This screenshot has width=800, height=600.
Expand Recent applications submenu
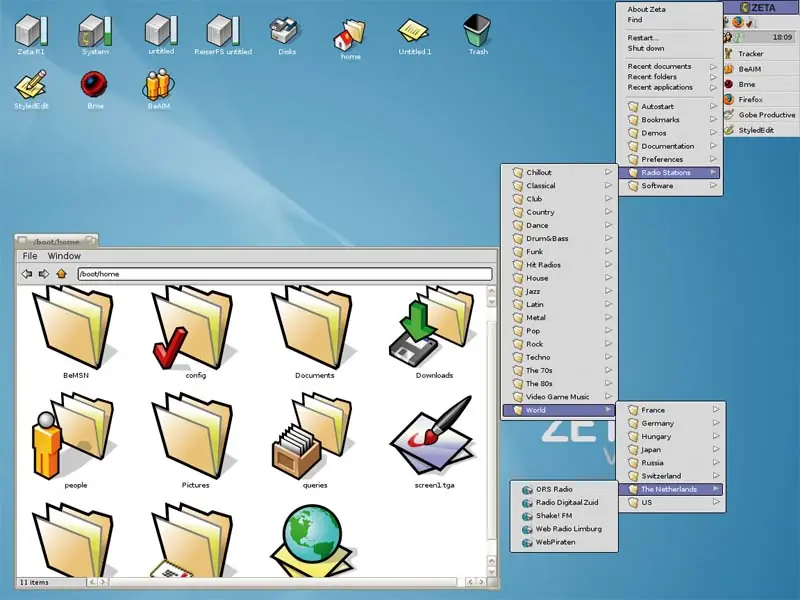(x=668, y=87)
